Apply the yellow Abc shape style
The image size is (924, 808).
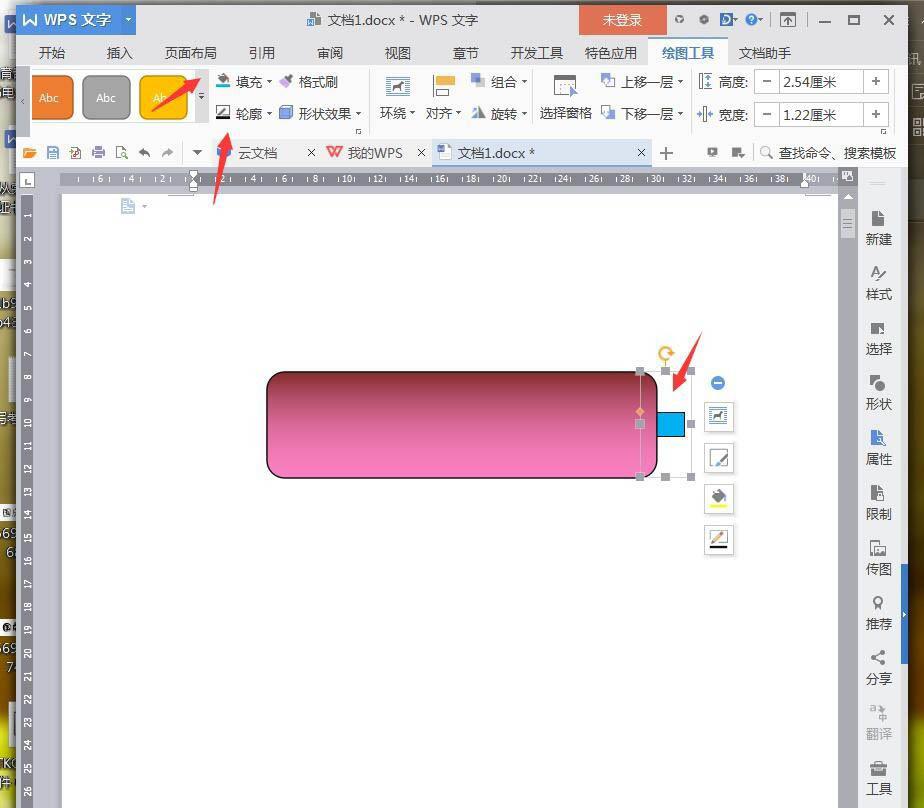pos(163,97)
